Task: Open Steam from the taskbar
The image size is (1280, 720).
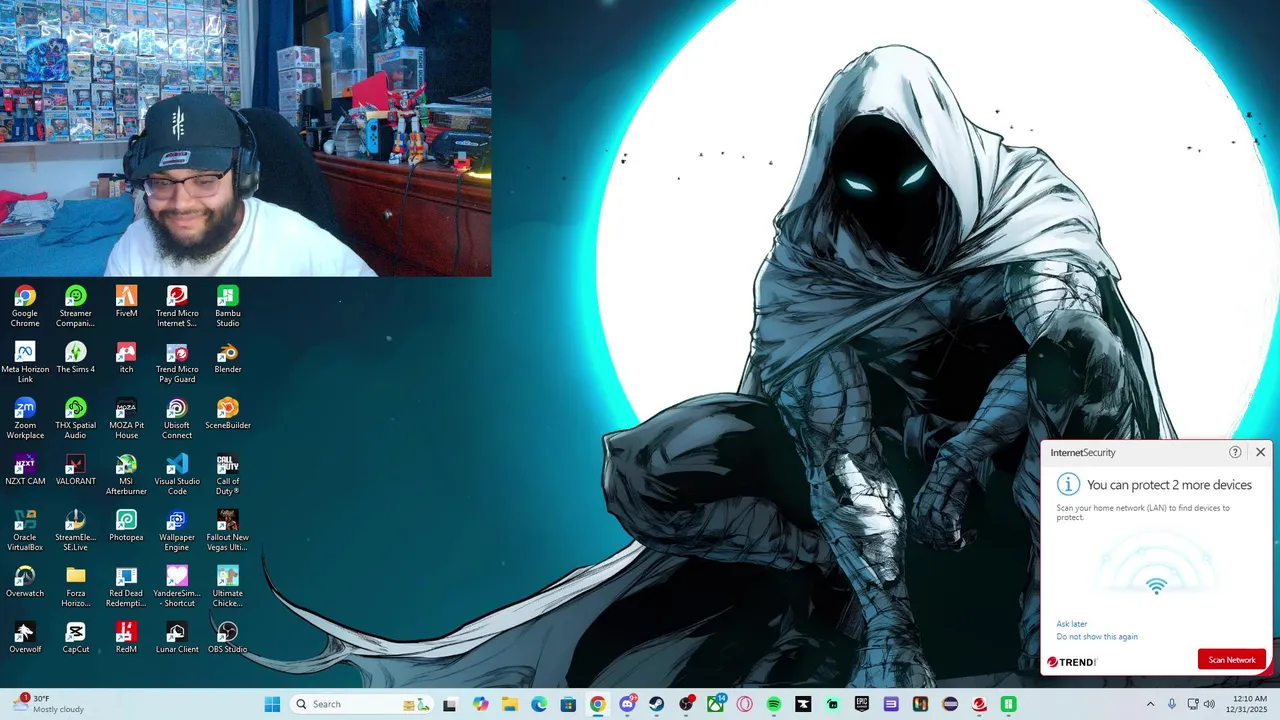Action: (x=656, y=704)
